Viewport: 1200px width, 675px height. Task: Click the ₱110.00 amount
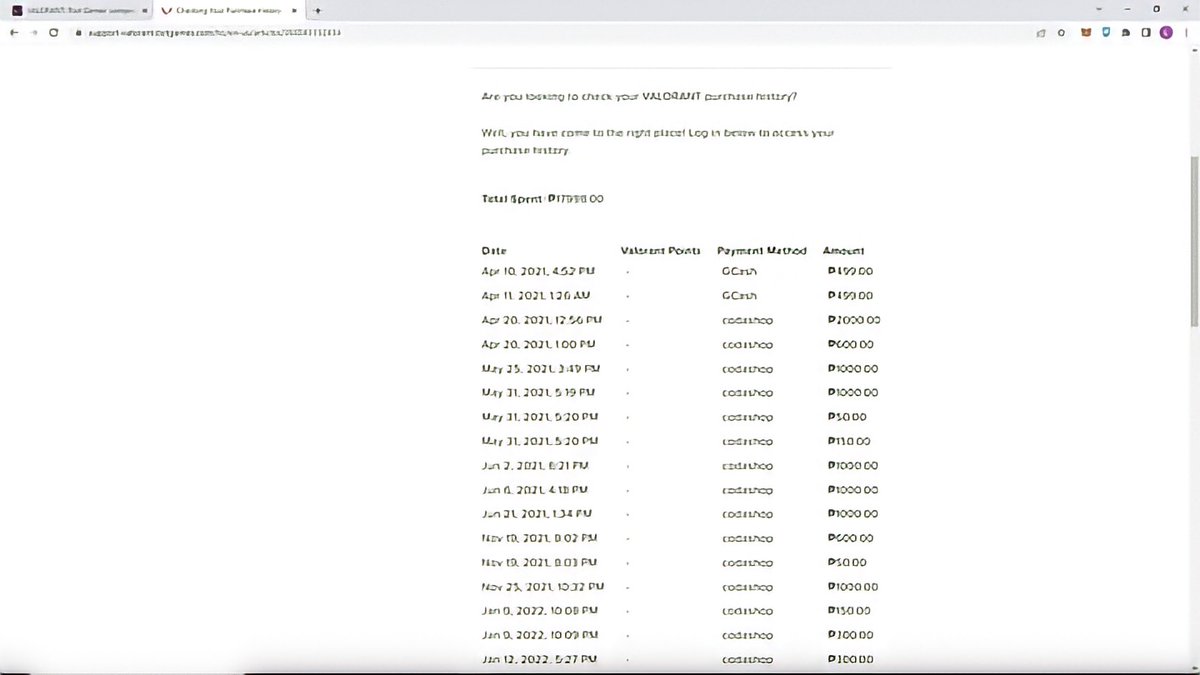(849, 441)
